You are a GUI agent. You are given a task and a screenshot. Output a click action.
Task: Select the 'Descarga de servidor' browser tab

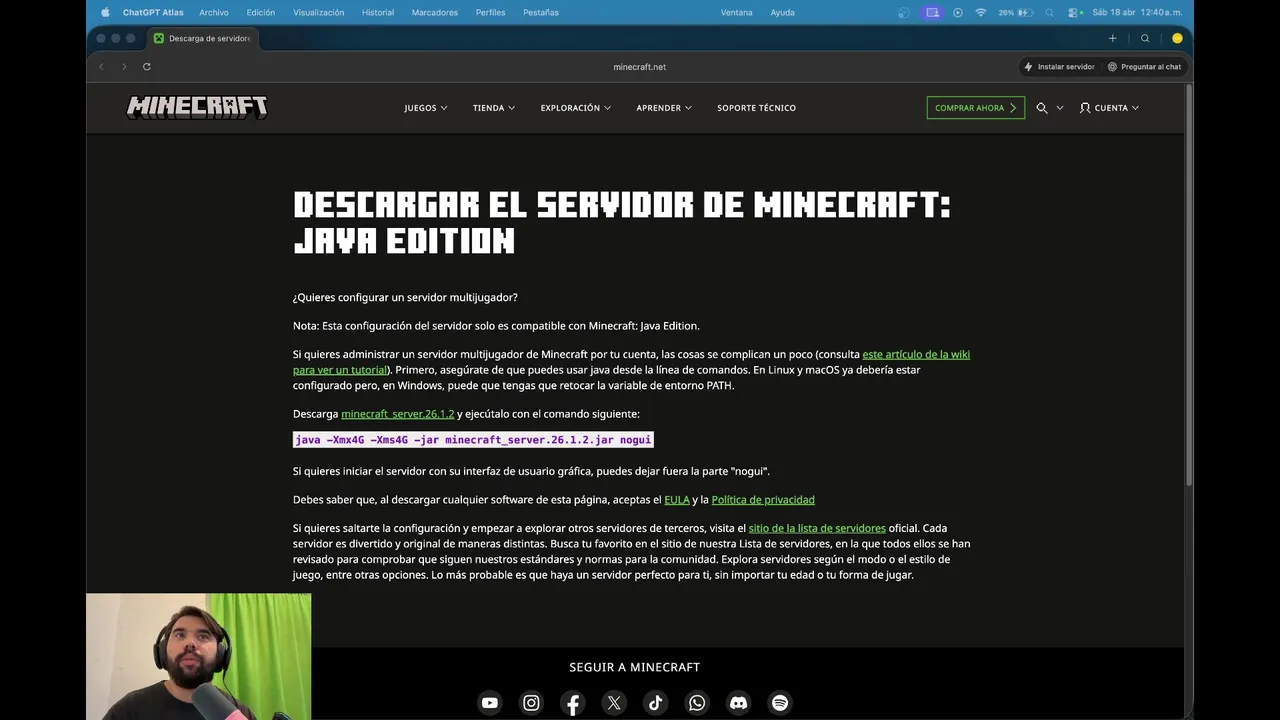[x=203, y=38]
